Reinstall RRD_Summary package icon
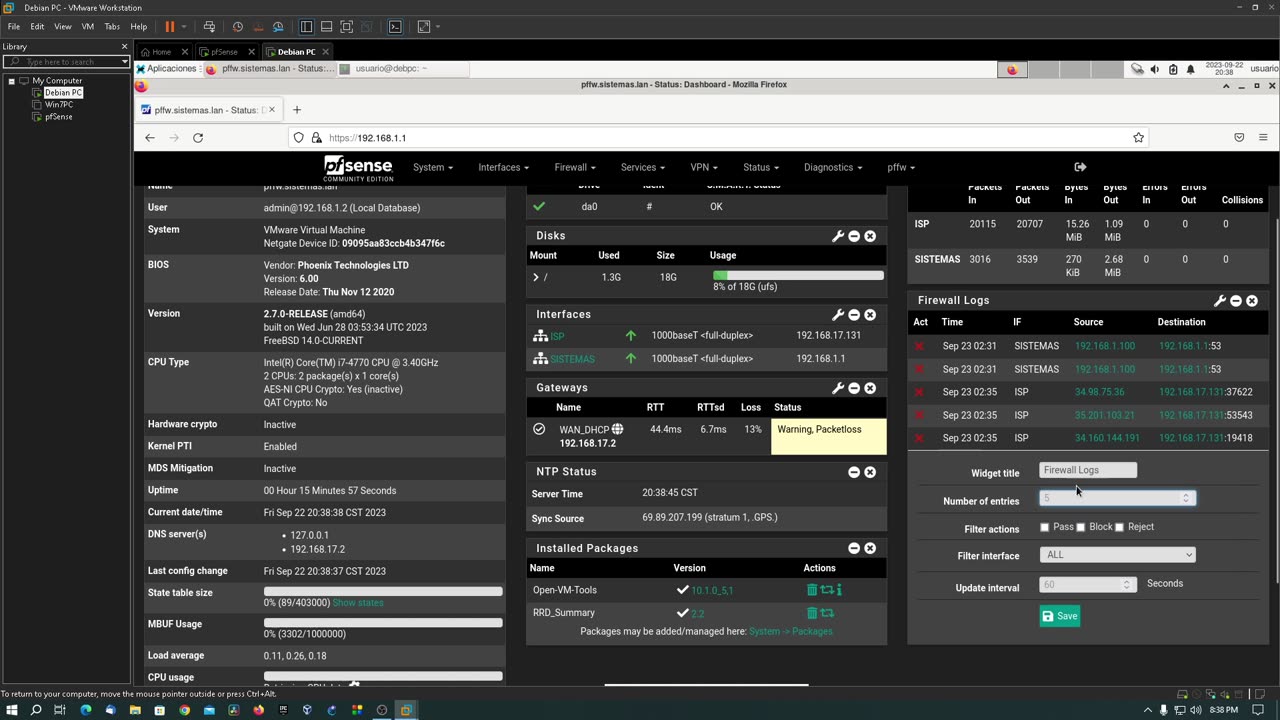Viewport: 1280px width, 720px height. [827, 613]
